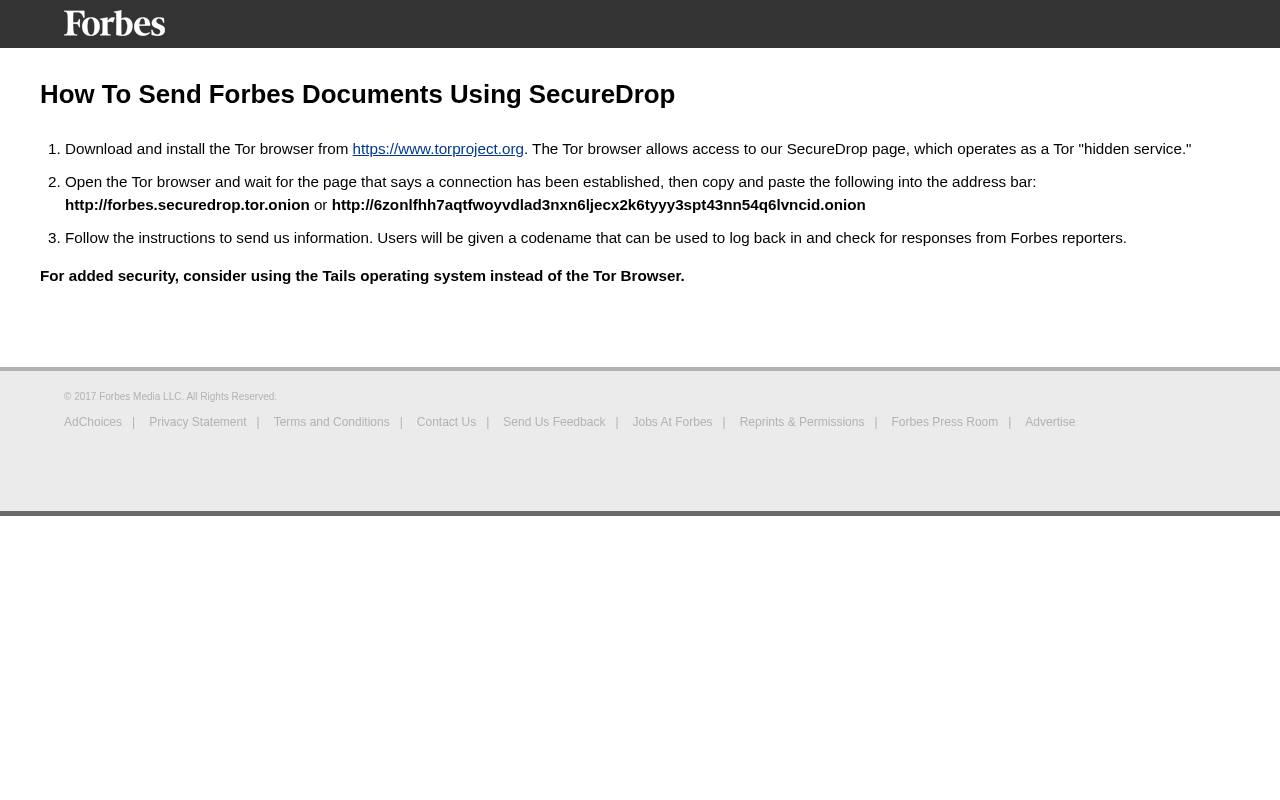Open Terms and Conditions footer link
This screenshot has width=1280, height=800.
[331, 422]
